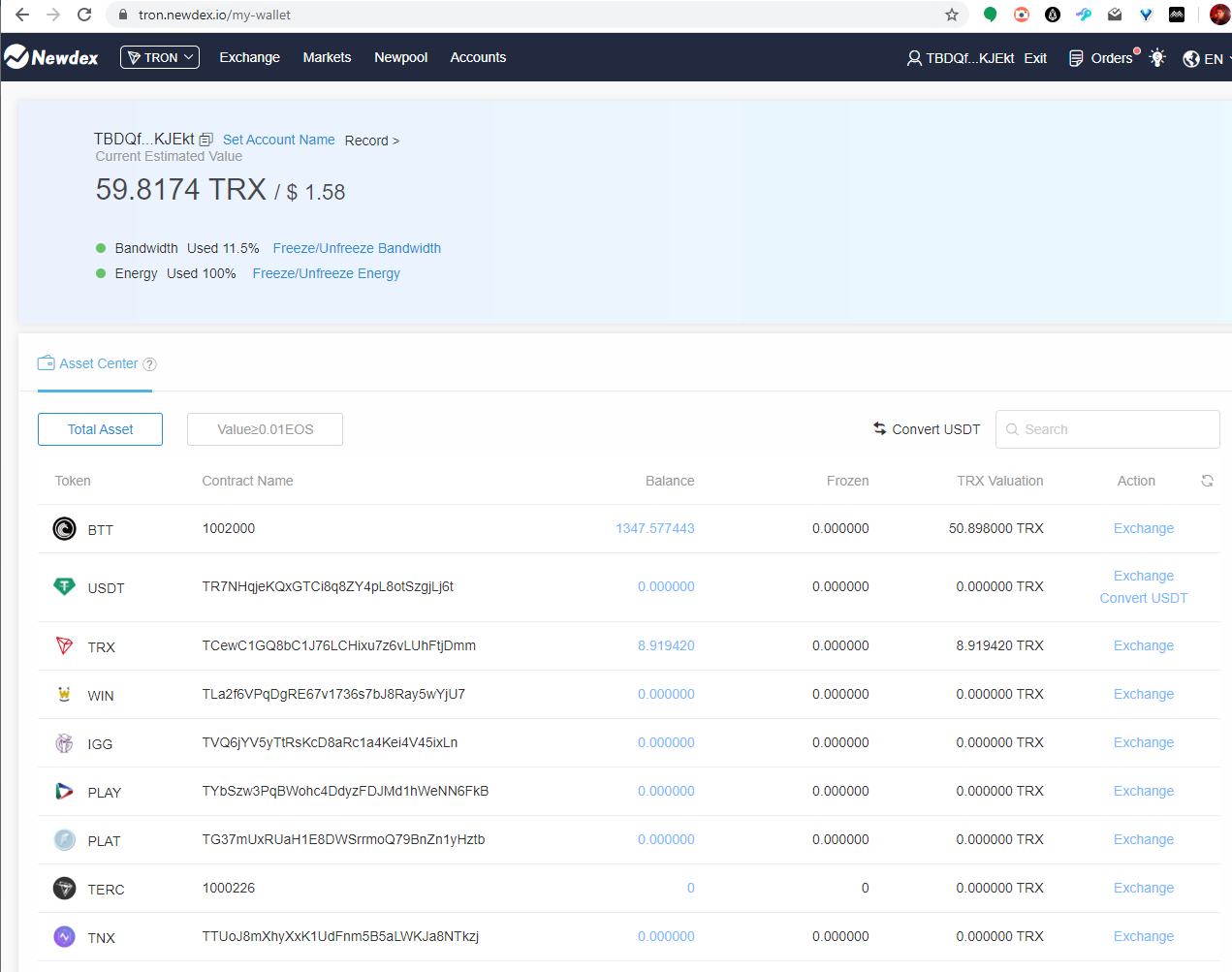Click the TERC token icon
The image size is (1232, 972).
coord(64,889)
